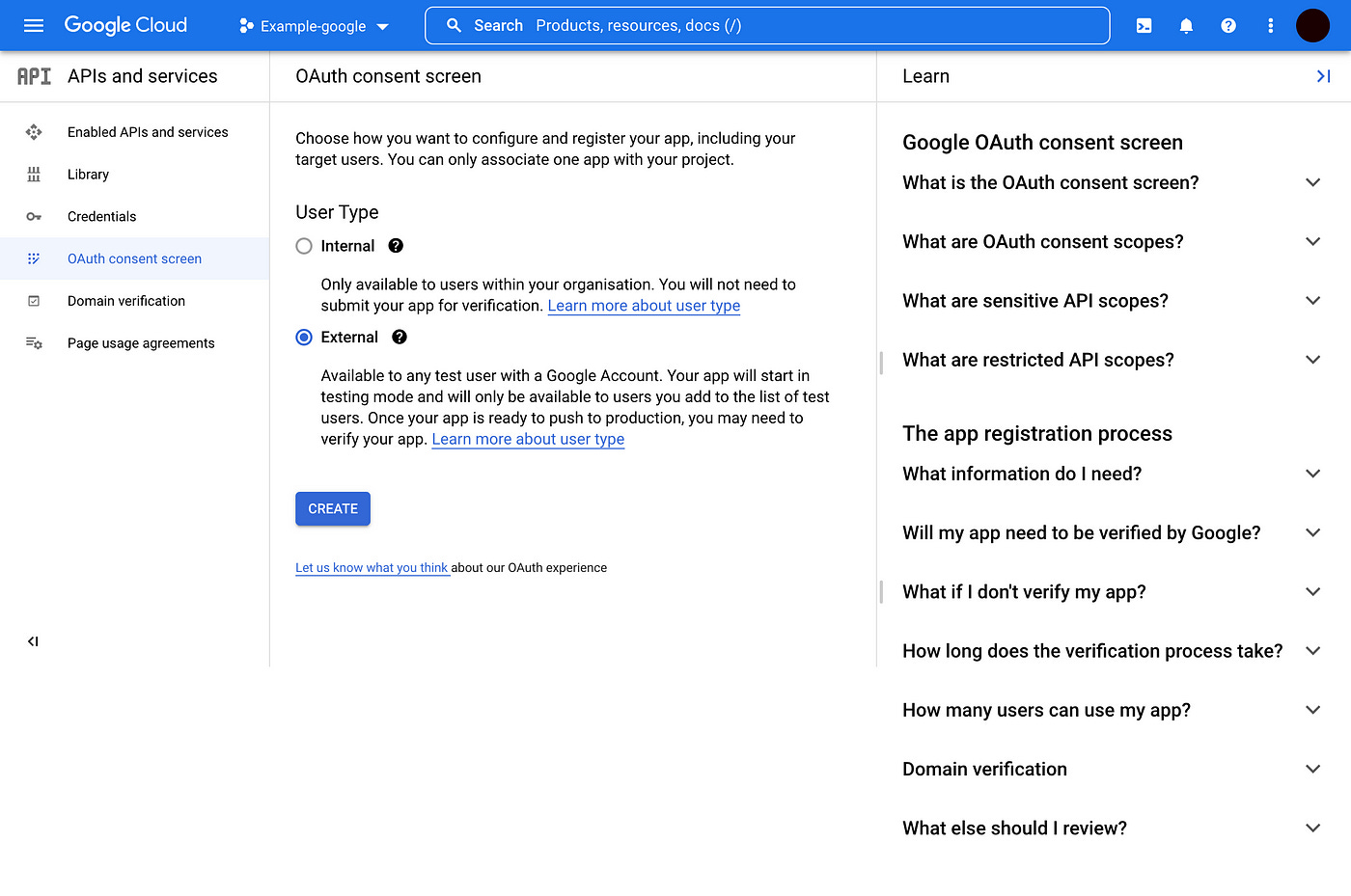This screenshot has width=1351, height=896.
Task: Collapse the left sidebar panel
Action: click(x=32, y=640)
